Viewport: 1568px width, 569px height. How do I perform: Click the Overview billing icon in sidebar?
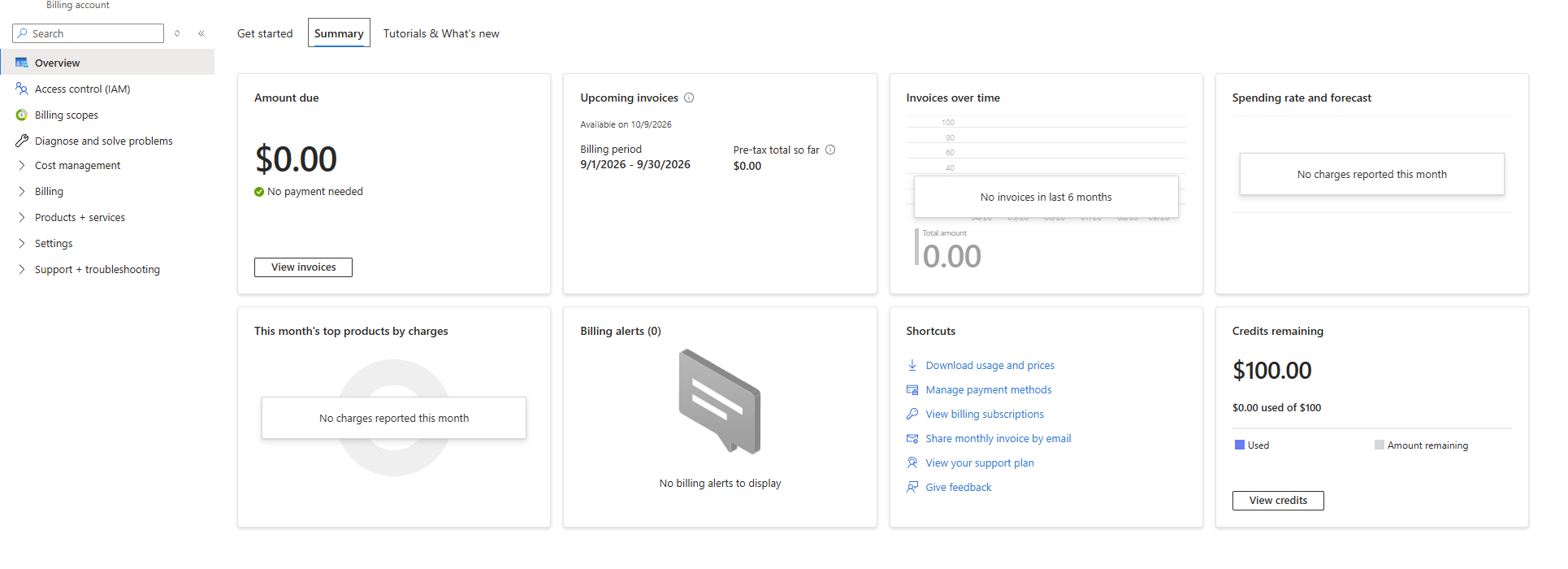[x=22, y=63]
